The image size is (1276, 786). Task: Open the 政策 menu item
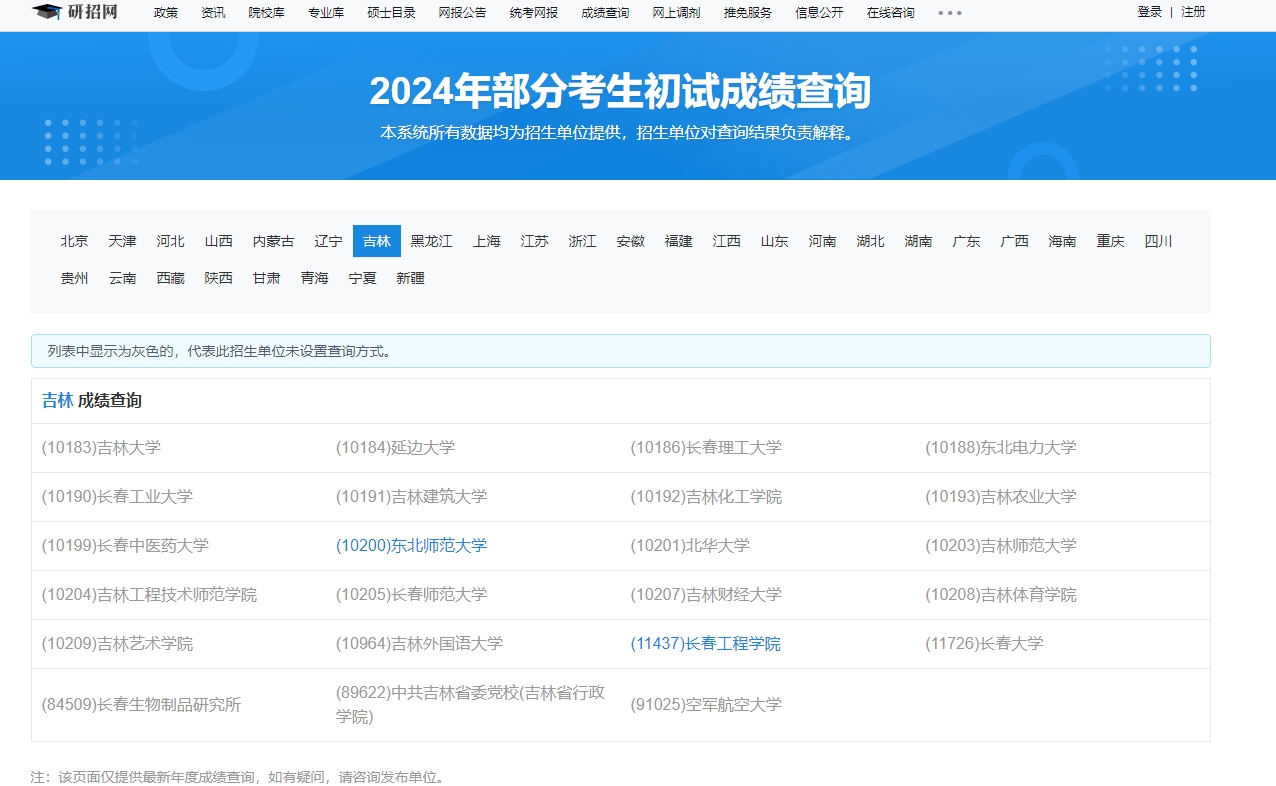click(166, 13)
